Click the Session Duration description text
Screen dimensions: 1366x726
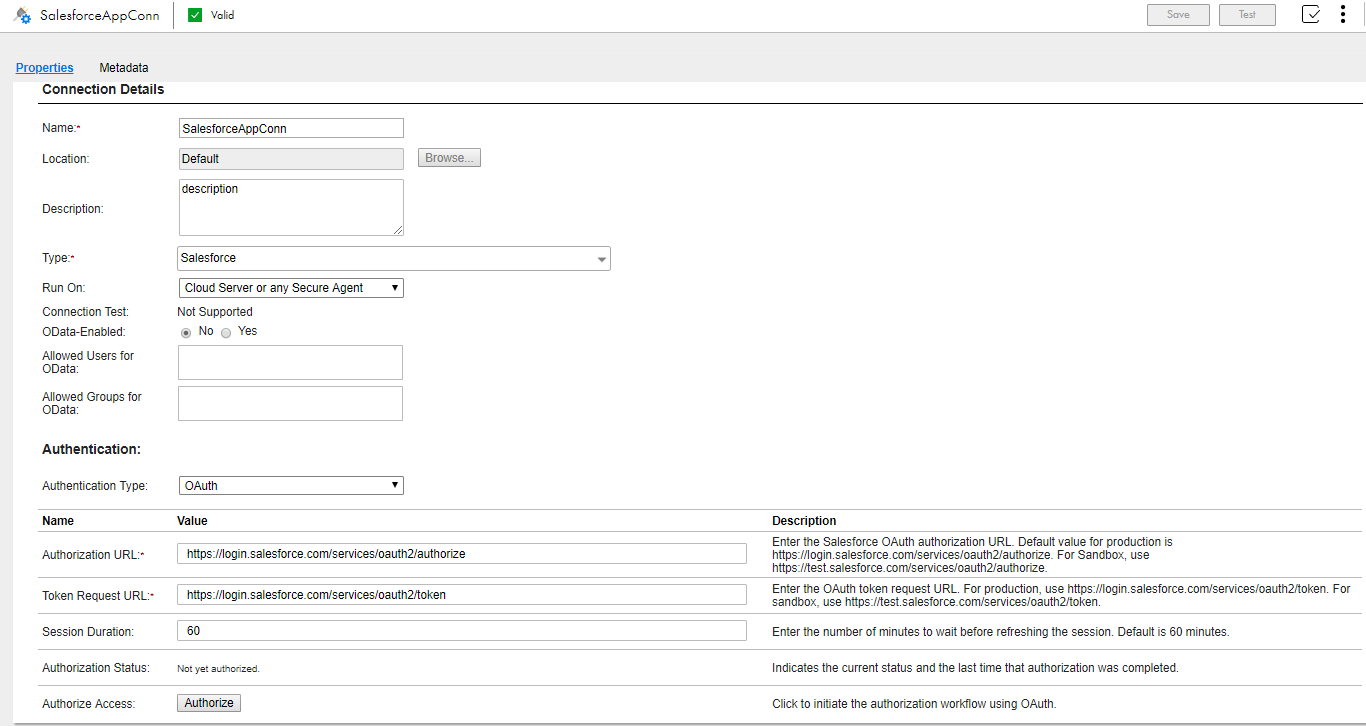tap(1000, 632)
